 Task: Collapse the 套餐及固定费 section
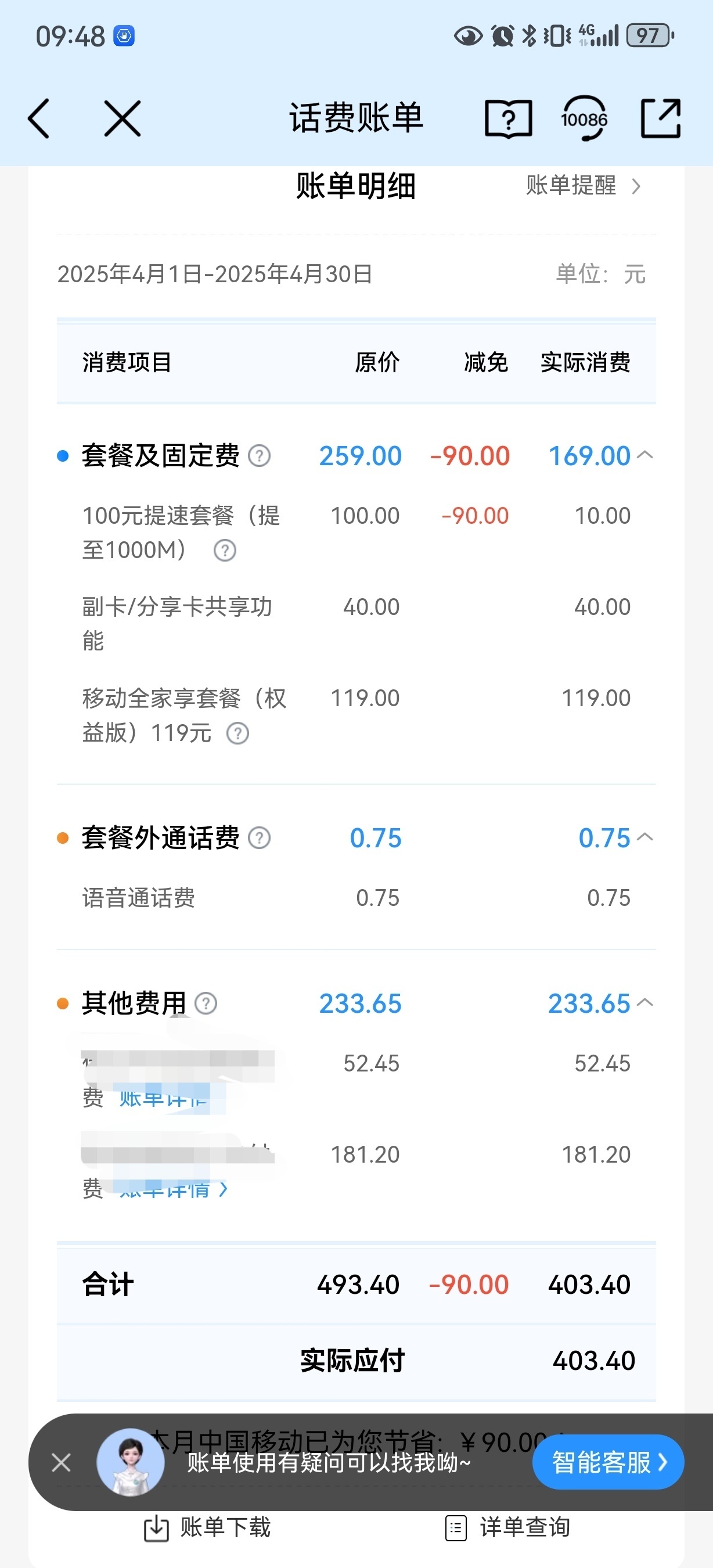click(645, 455)
